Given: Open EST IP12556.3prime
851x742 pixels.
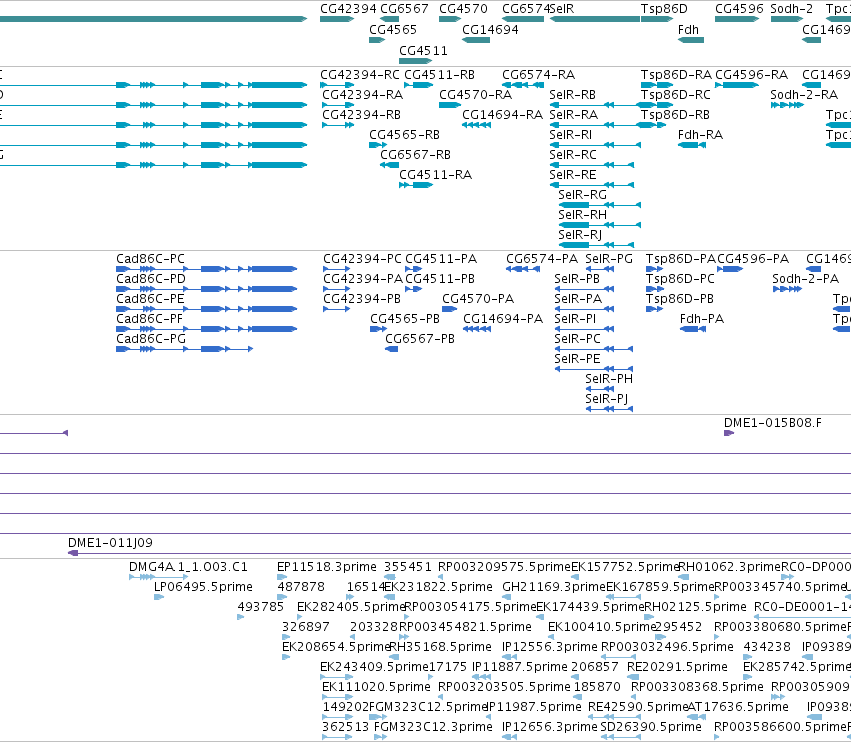Looking at the screenshot, I should 550,647.
